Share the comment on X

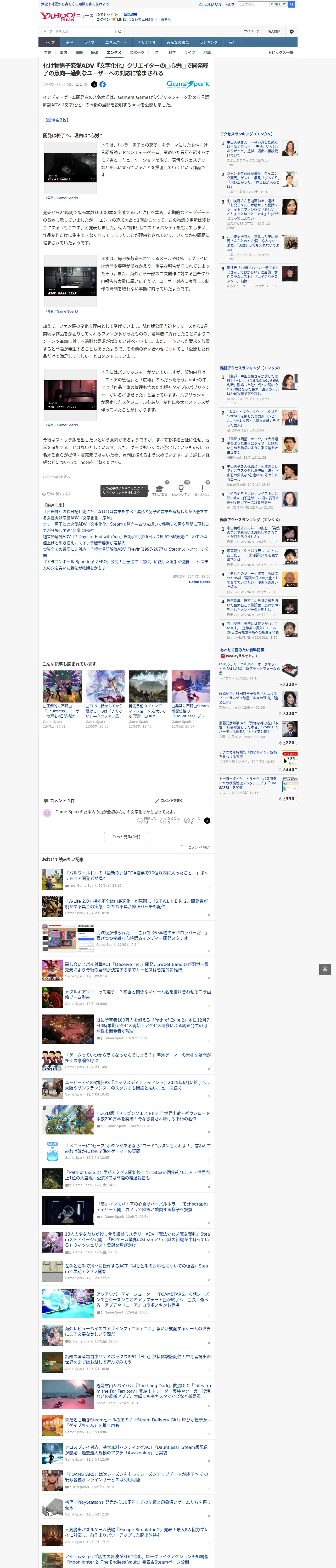tap(207, 821)
